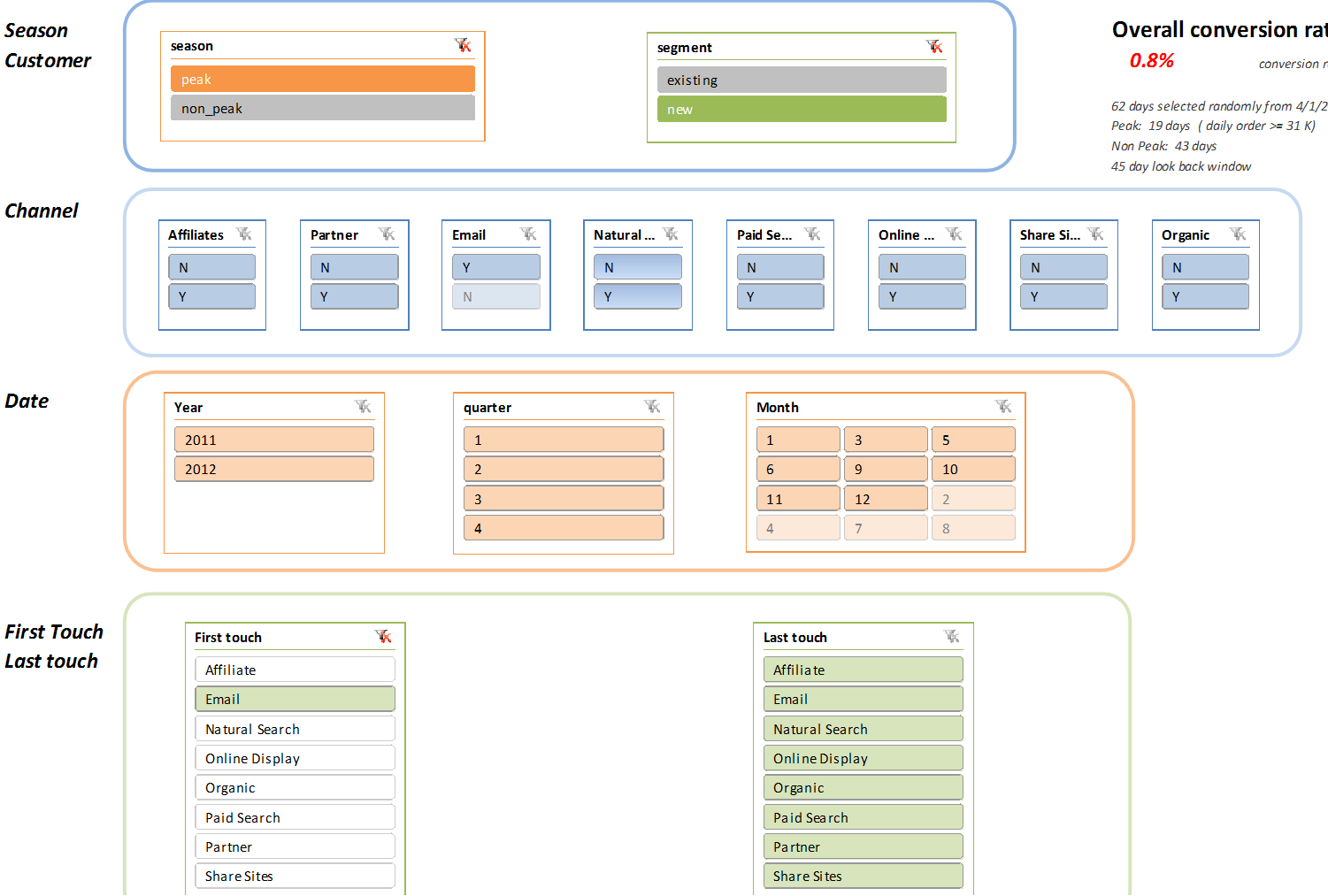Choose quarter 3 in quarter slicer
The height and width of the screenshot is (896, 1328).
click(x=563, y=499)
